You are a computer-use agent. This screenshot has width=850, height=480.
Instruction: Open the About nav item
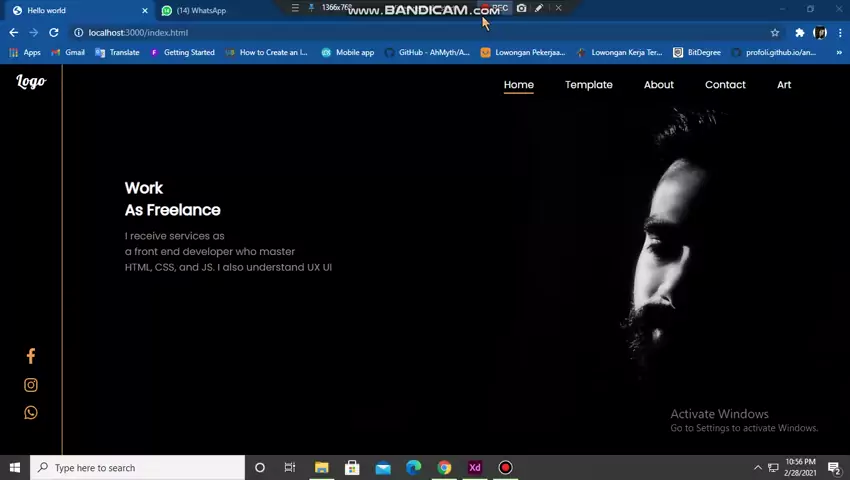click(x=658, y=85)
